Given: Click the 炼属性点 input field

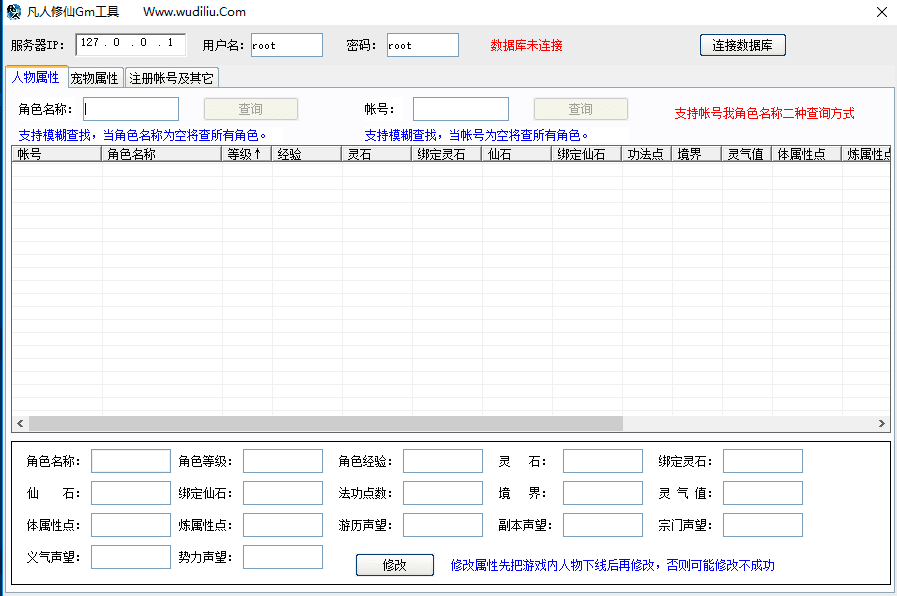Looking at the screenshot, I should (x=283, y=525).
